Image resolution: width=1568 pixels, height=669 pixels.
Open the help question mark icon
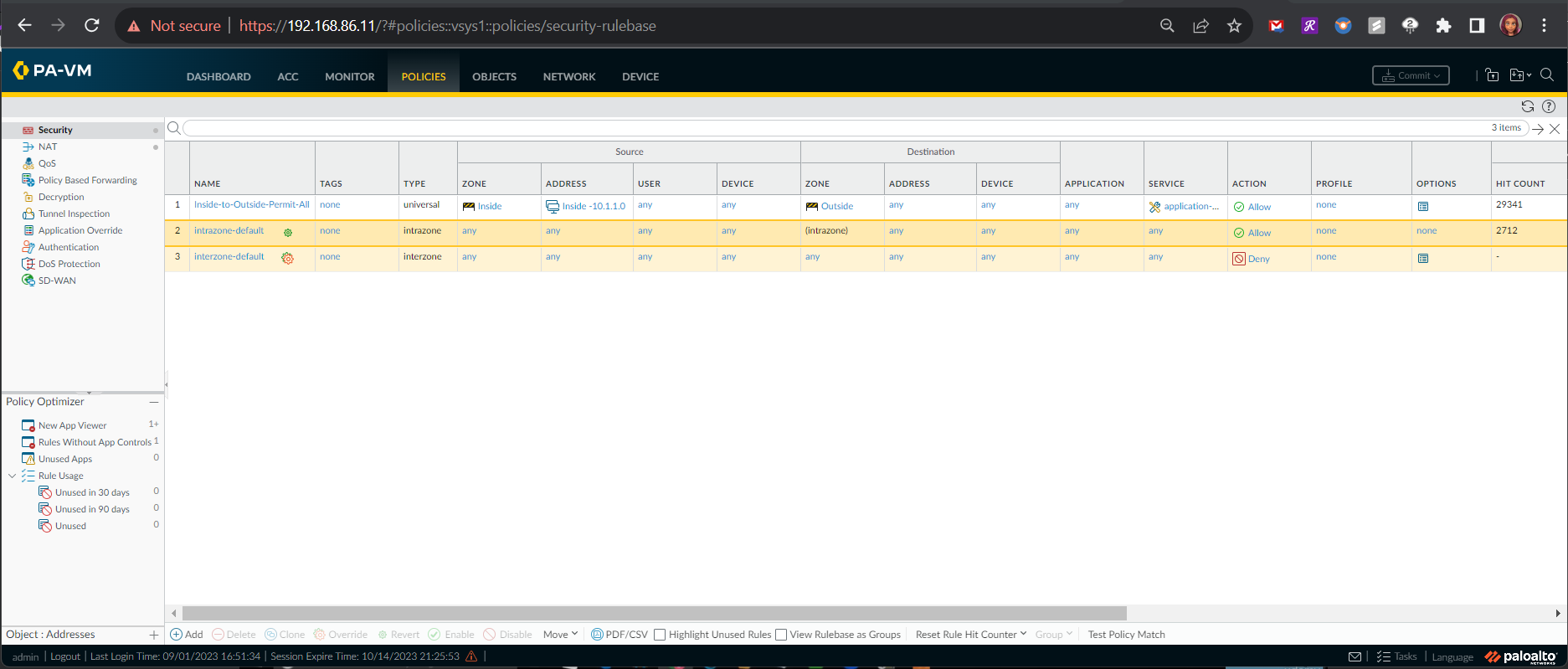(1549, 106)
